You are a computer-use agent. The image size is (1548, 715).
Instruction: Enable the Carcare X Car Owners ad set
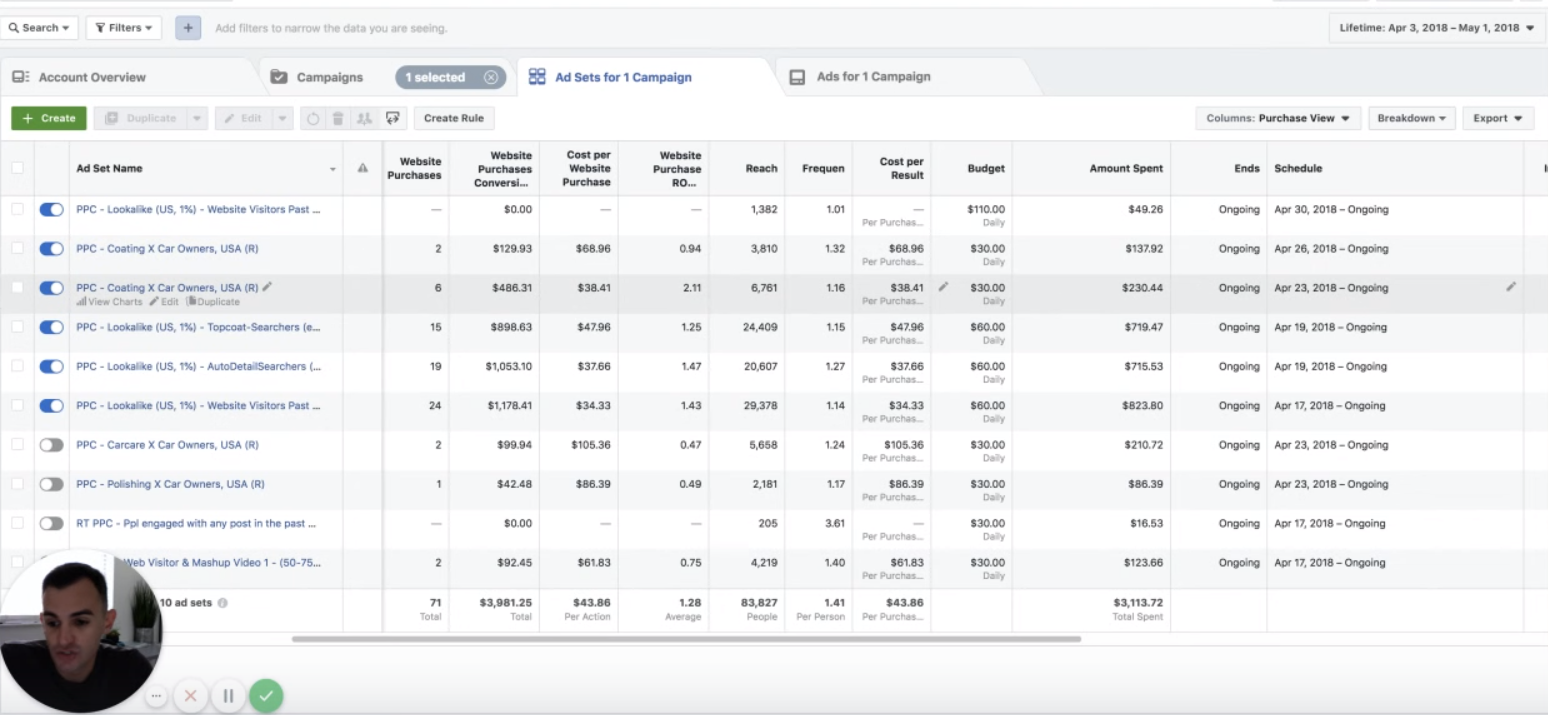tap(51, 445)
